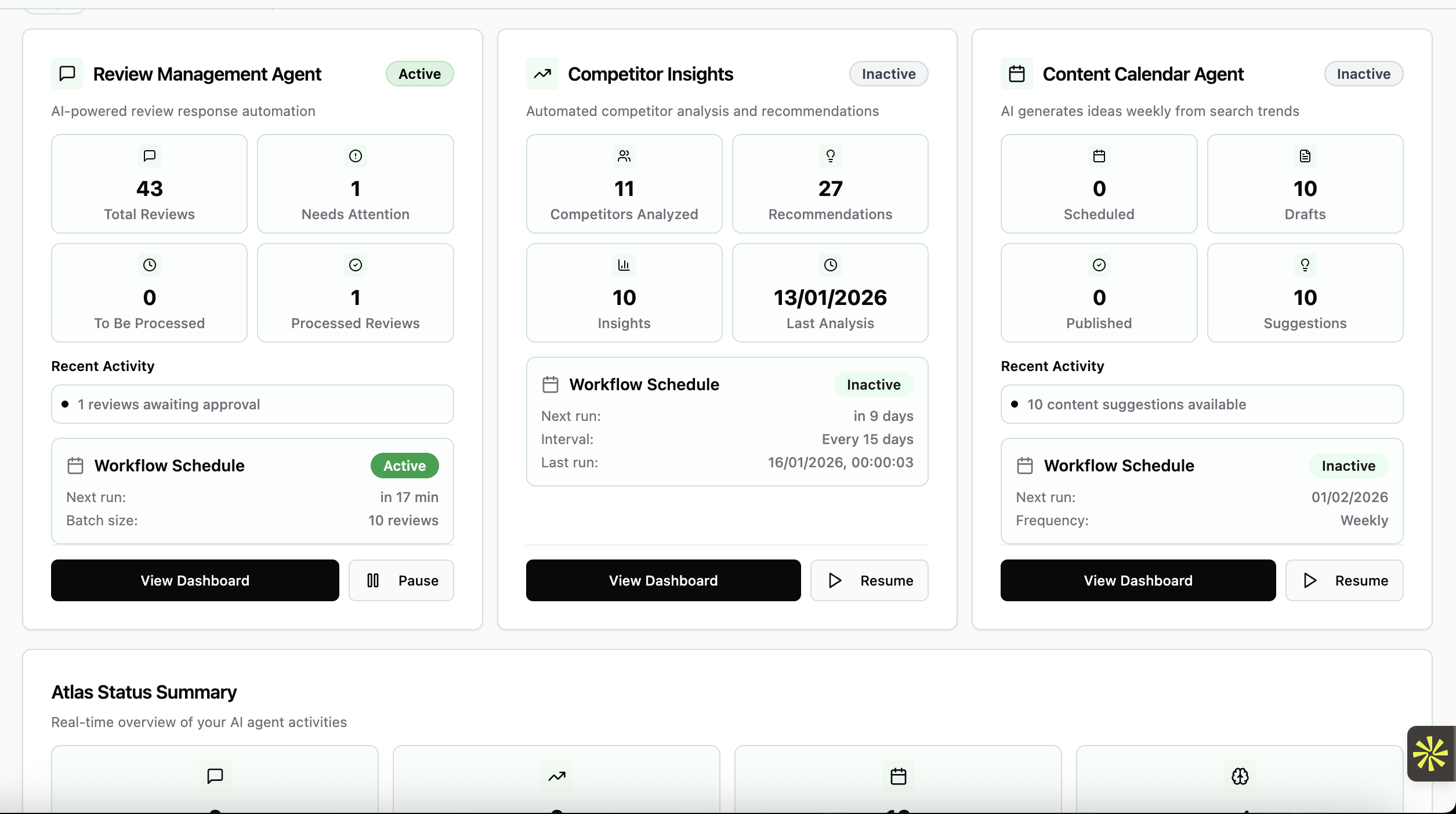Open the Review Management Agent dashboard
Viewport: 1456px width, 814px height.
(194, 580)
